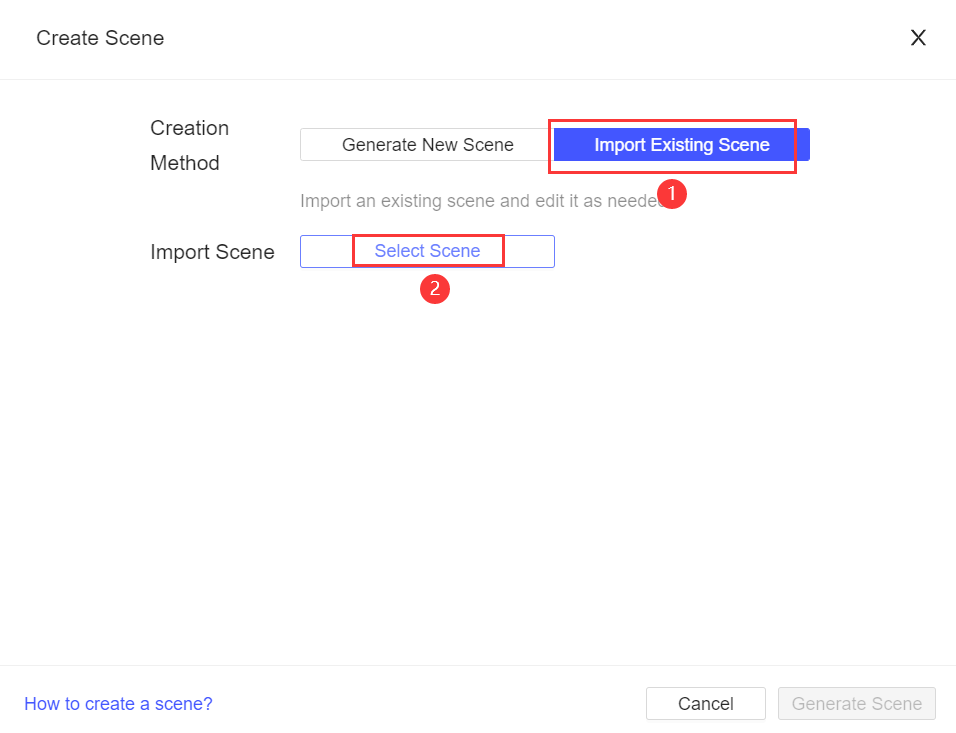Click the red step 1 annotation badge

point(672,194)
